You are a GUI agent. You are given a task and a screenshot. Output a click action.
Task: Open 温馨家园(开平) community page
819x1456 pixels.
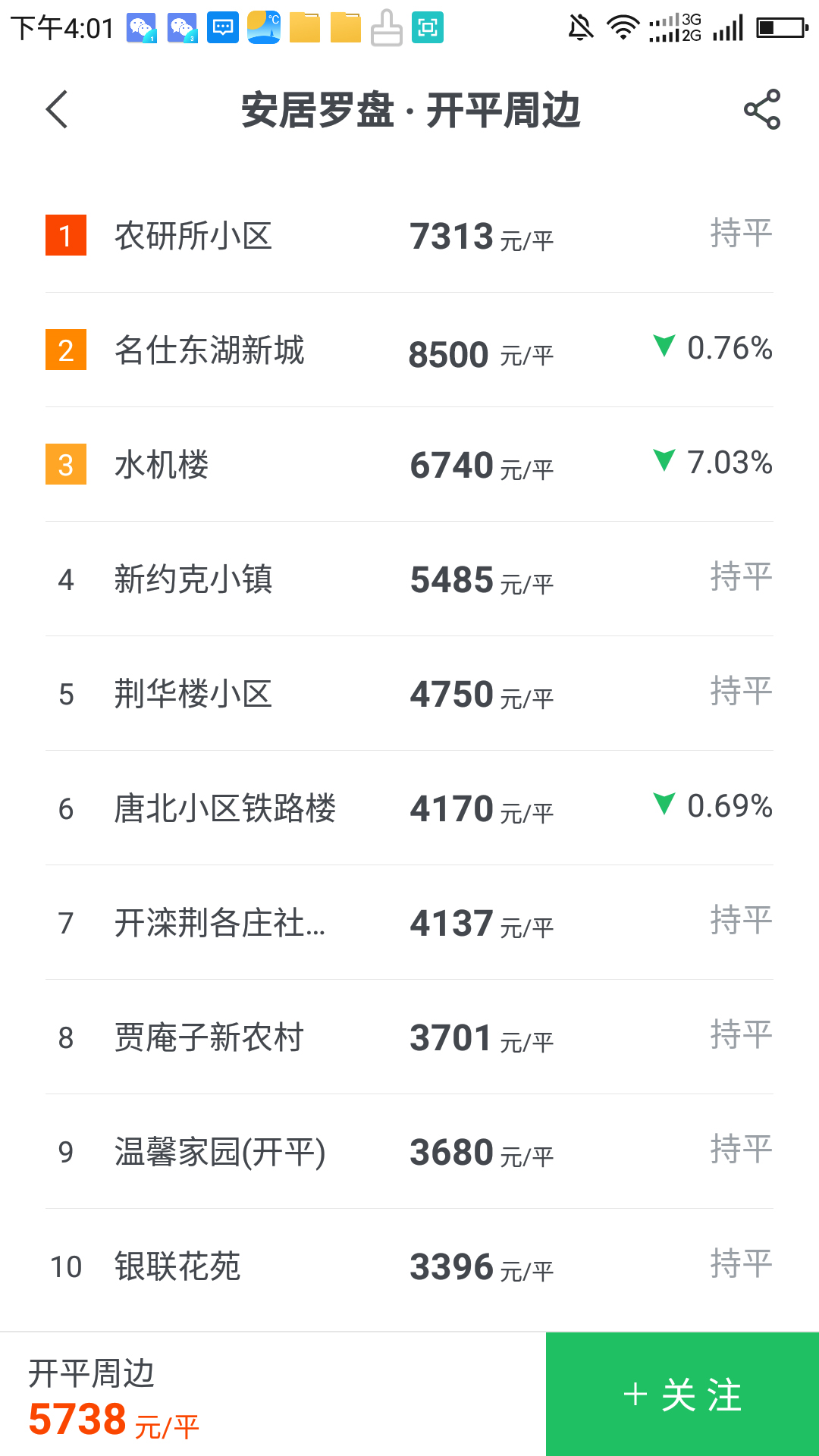220,1152
